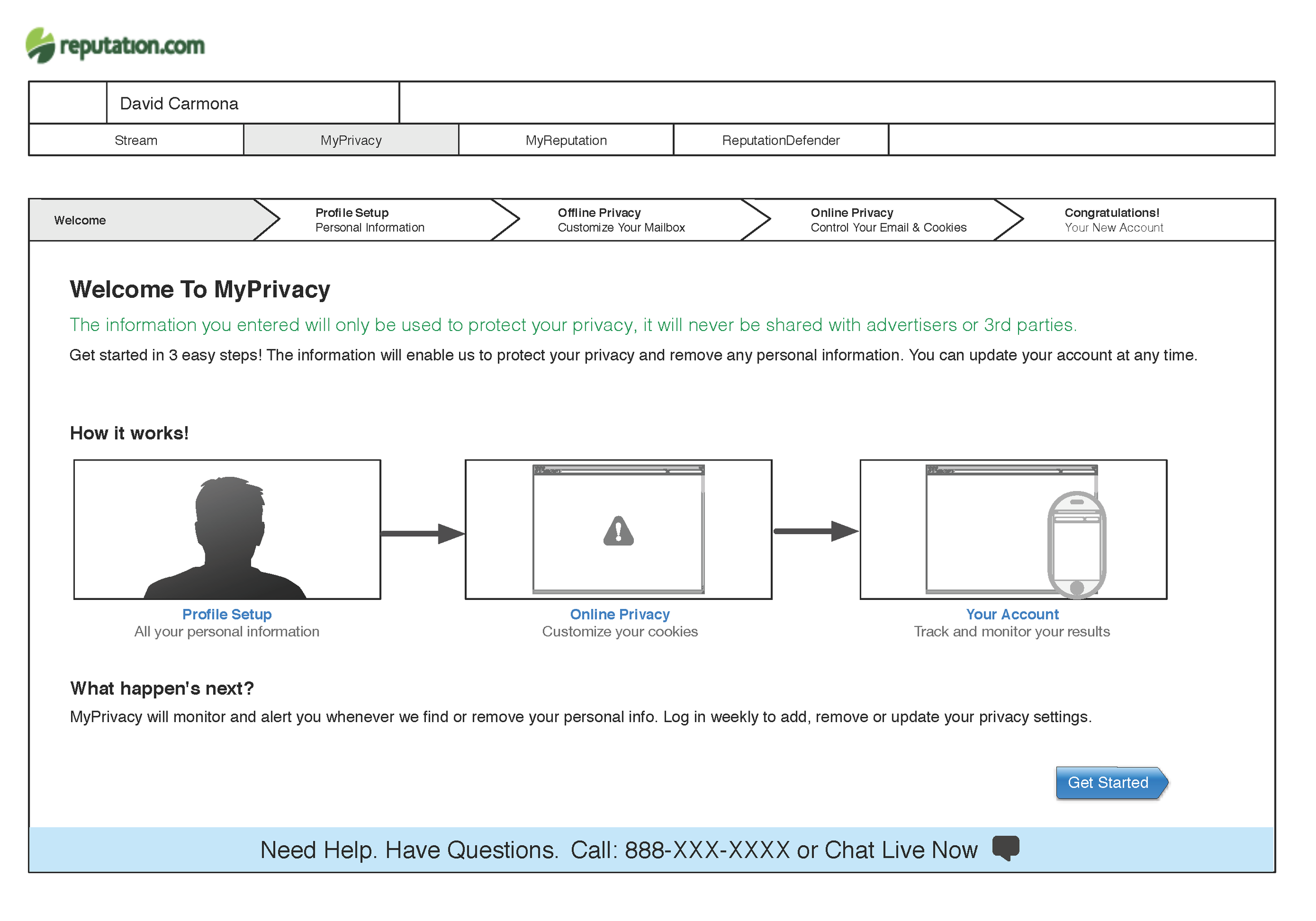1316x921 pixels.
Task: Click 'MyPrivacy will monitor and alert you' paragraph
Action: [581, 717]
